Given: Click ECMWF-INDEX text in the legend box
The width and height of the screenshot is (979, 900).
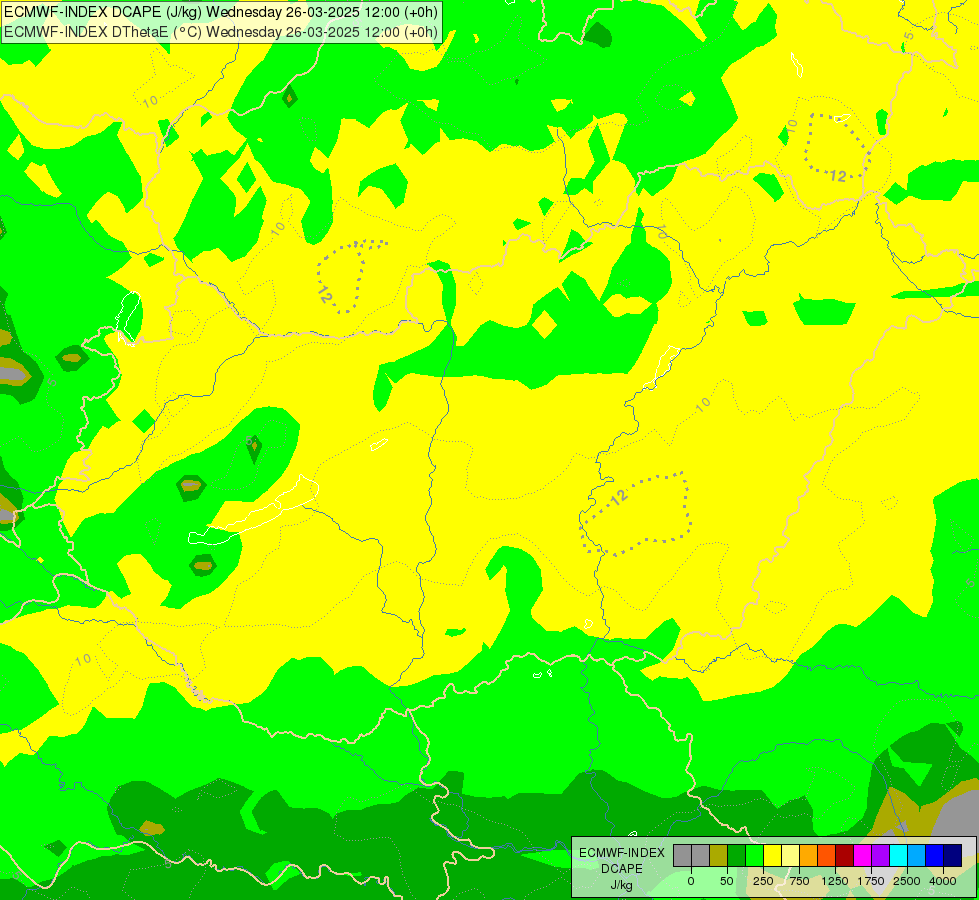Looking at the screenshot, I should [x=622, y=853].
